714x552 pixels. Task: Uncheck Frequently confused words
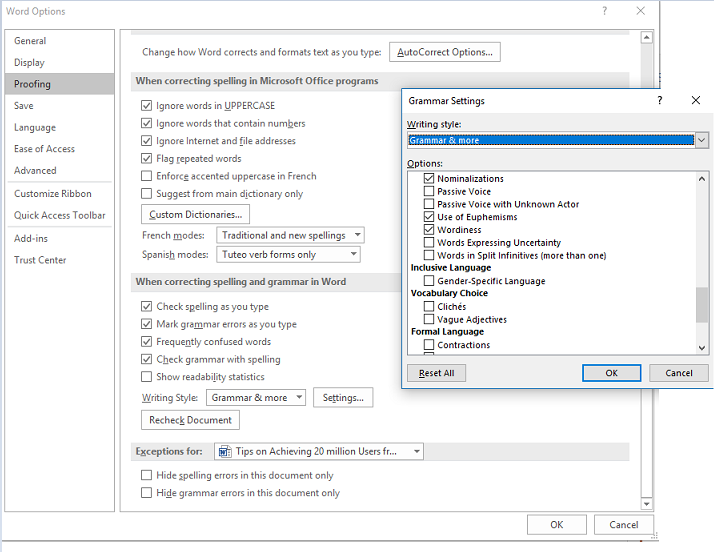[x=146, y=342]
